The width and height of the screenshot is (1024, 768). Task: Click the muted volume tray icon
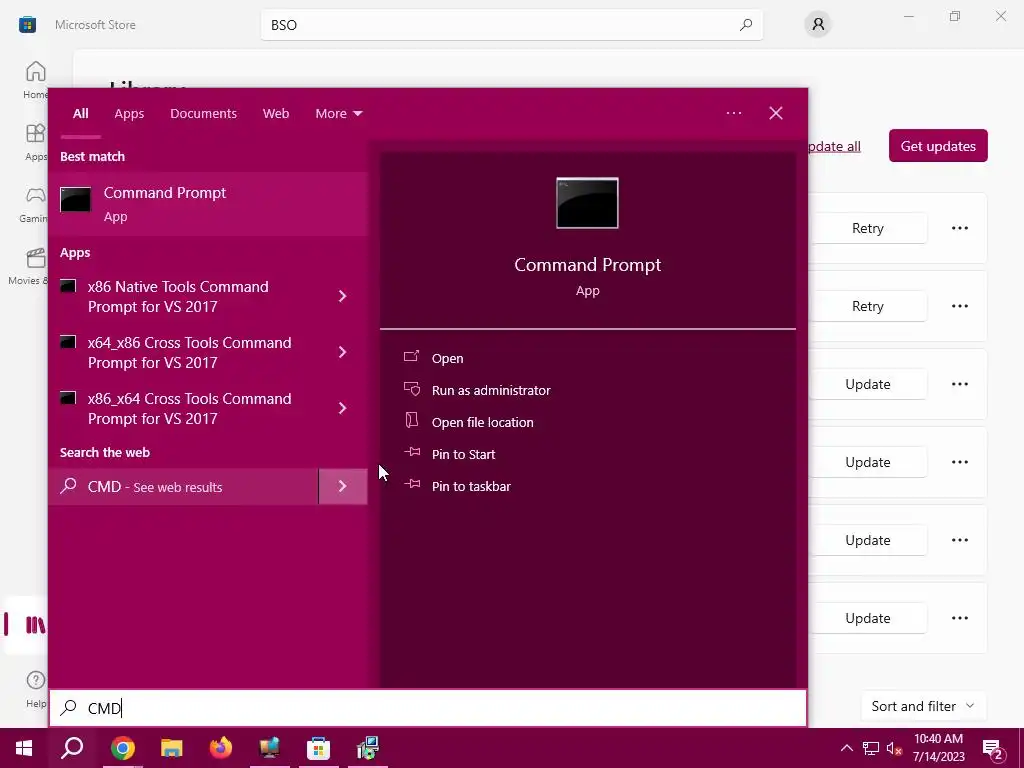[x=894, y=748]
